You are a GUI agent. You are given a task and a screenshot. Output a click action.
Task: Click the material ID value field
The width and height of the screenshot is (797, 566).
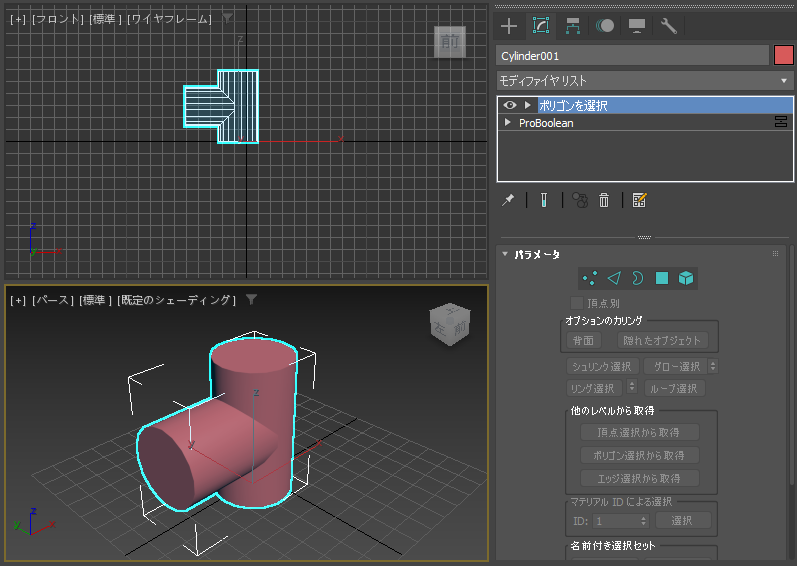point(616,521)
